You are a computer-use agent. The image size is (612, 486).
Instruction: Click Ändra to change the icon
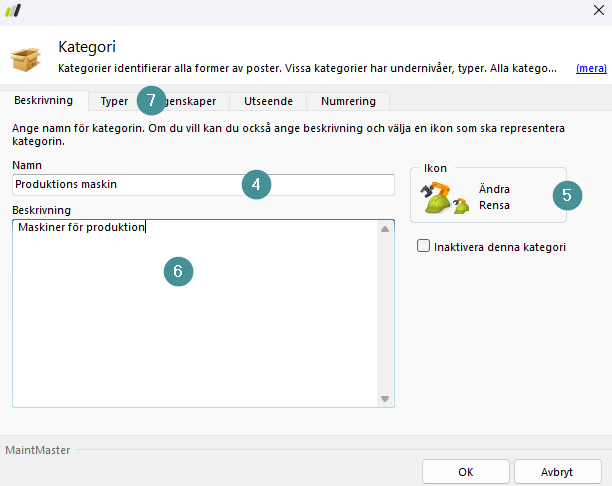[494, 189]
